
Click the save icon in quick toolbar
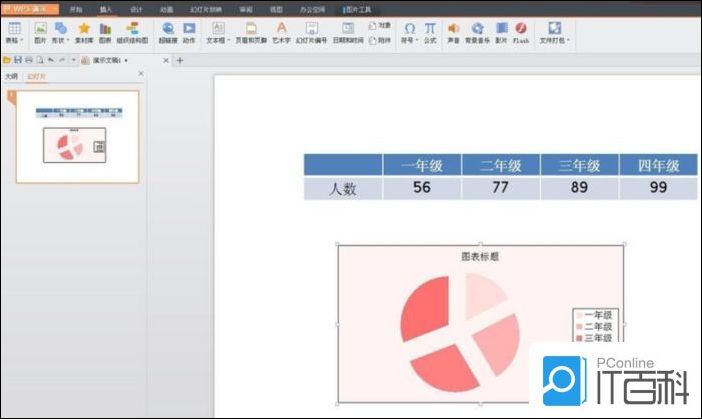(18, 60)
